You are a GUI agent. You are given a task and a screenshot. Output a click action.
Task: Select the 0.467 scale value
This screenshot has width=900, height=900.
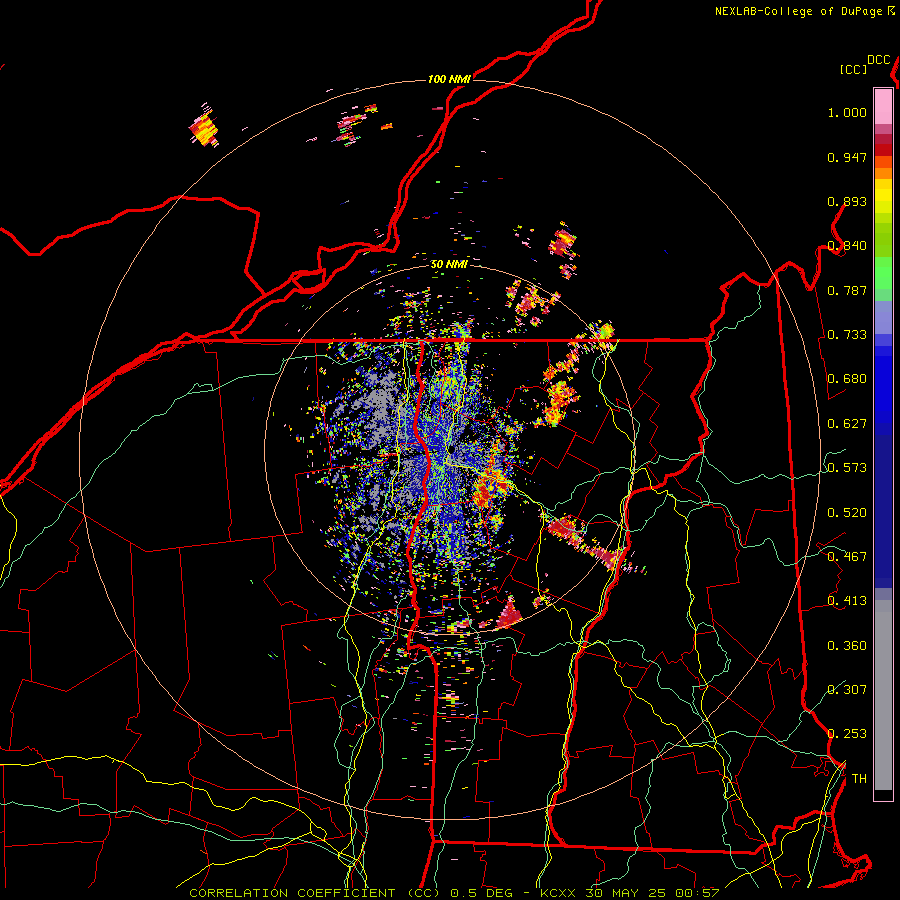point(847,557)
